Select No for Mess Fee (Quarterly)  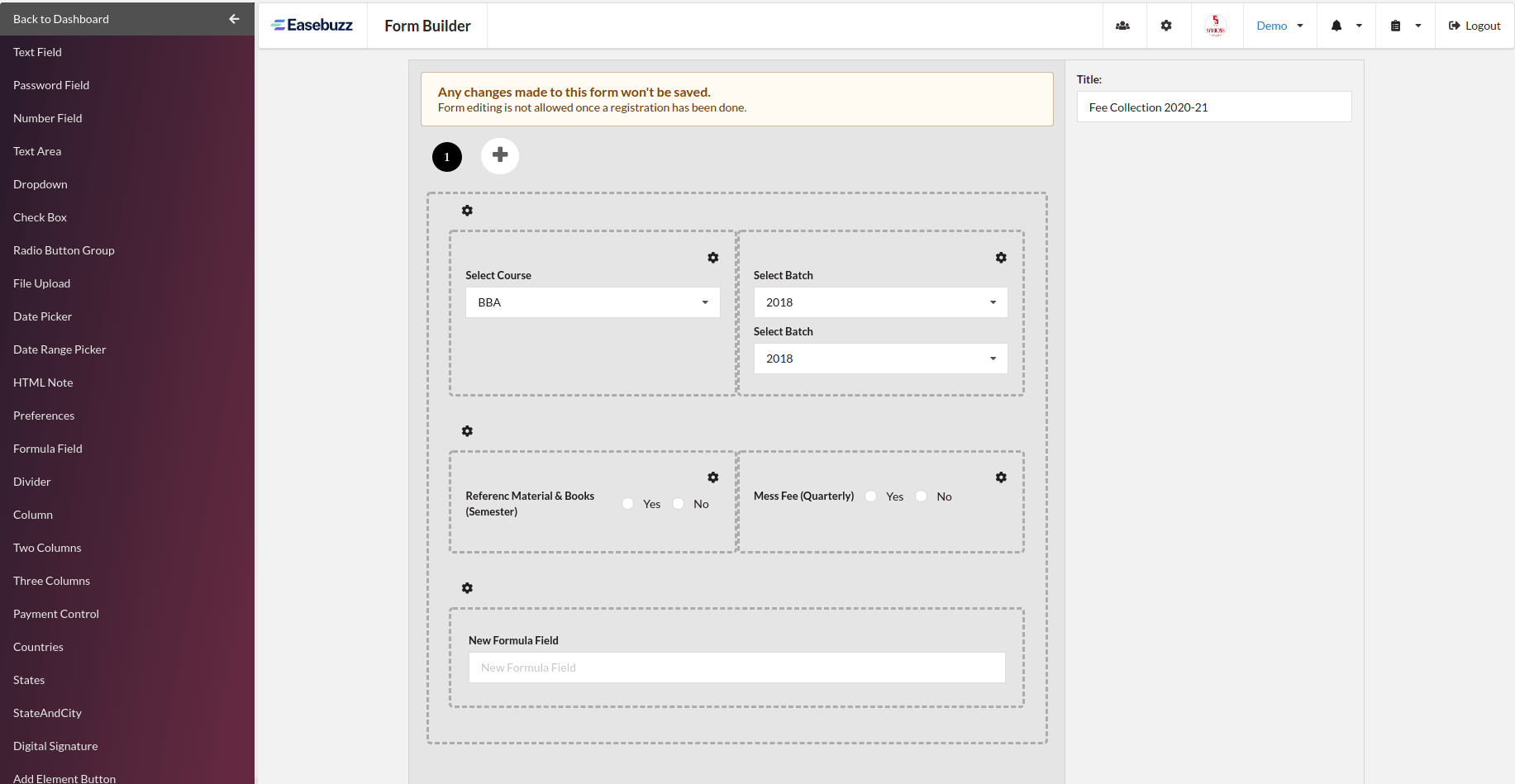pyautogui.click(x=922, y=497)
